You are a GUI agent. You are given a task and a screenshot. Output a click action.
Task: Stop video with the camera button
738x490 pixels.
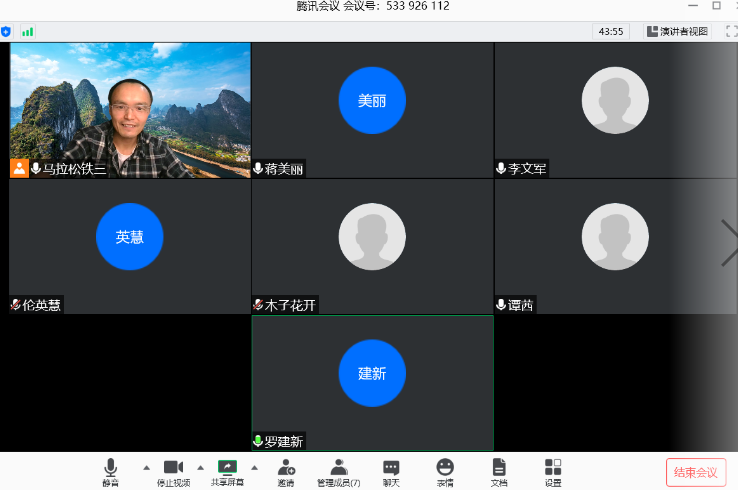173,468
